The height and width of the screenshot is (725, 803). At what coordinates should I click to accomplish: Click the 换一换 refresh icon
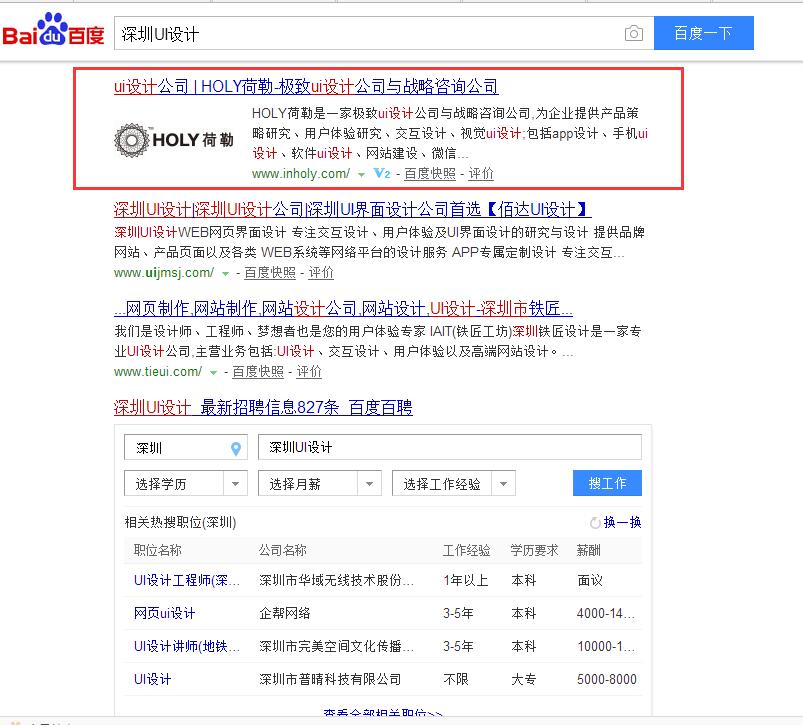[595, 523]
